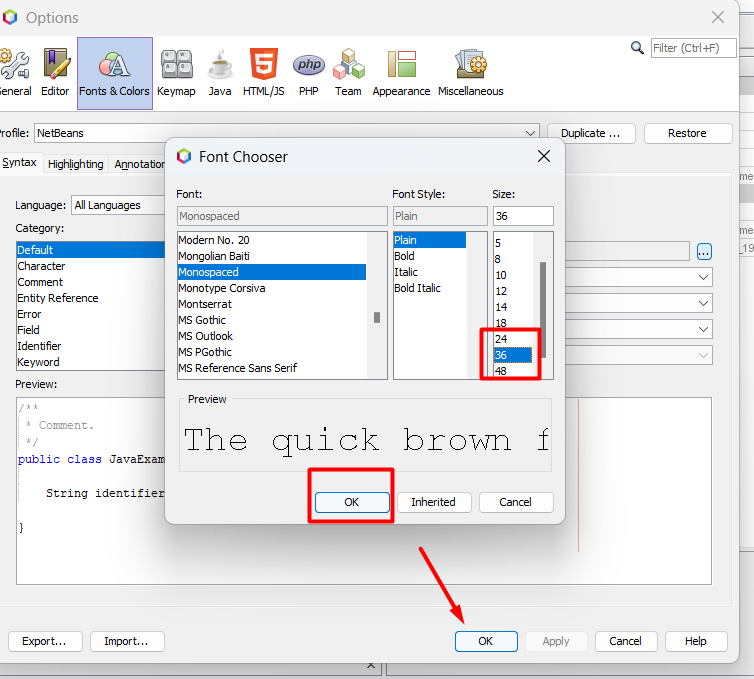This screenshot has width=754, height=679.
Task: Open the Keymap options category
Action: tap(176, 73)
